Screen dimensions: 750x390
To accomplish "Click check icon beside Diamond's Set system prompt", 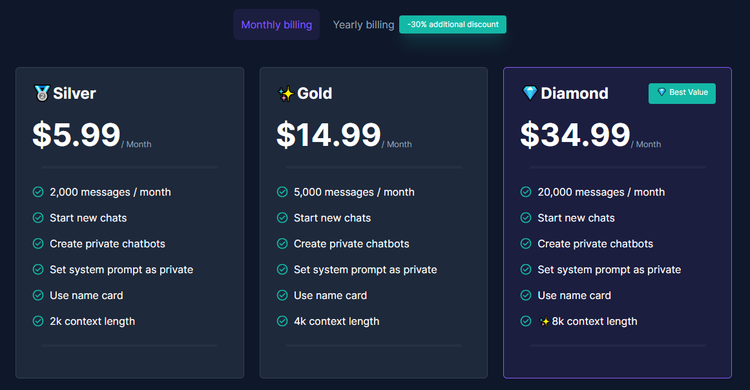I will [x=526, y=269].
